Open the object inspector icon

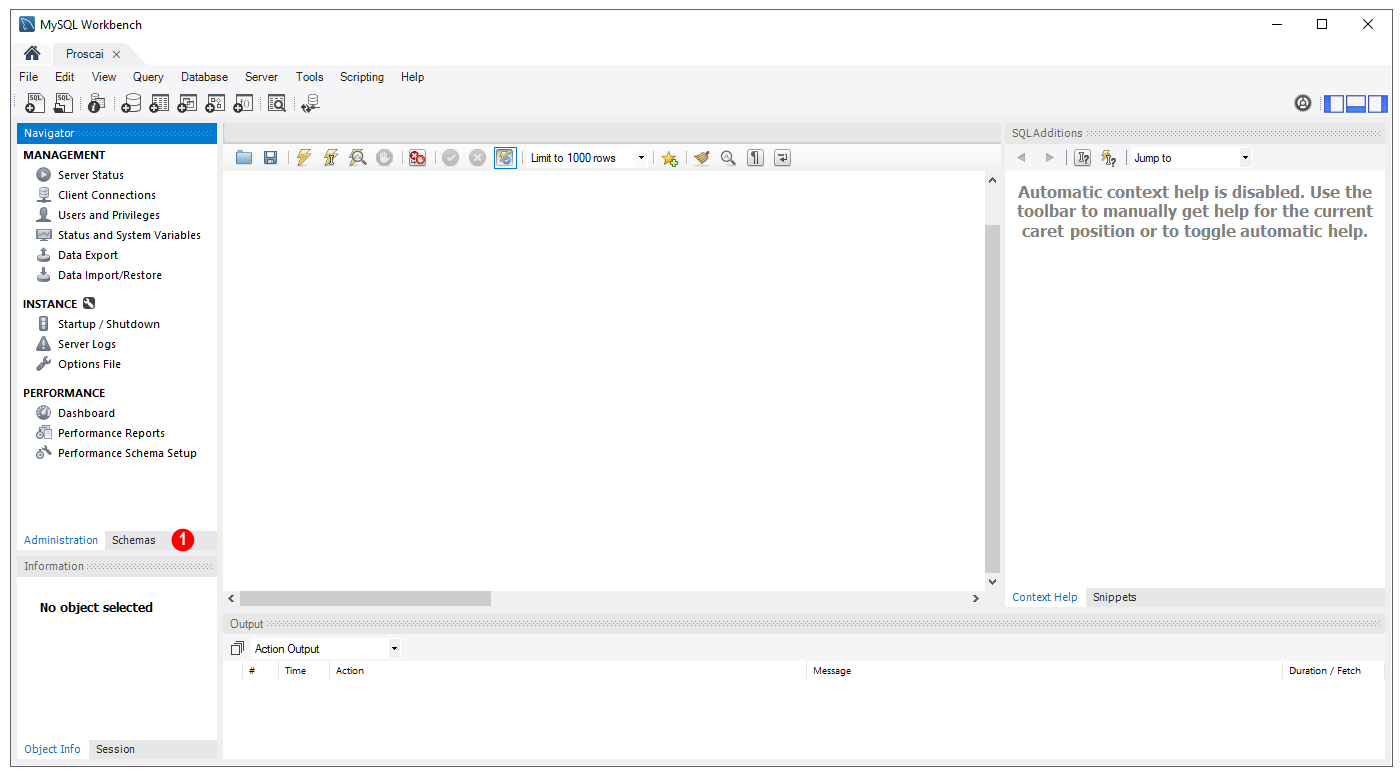point(97,103)
